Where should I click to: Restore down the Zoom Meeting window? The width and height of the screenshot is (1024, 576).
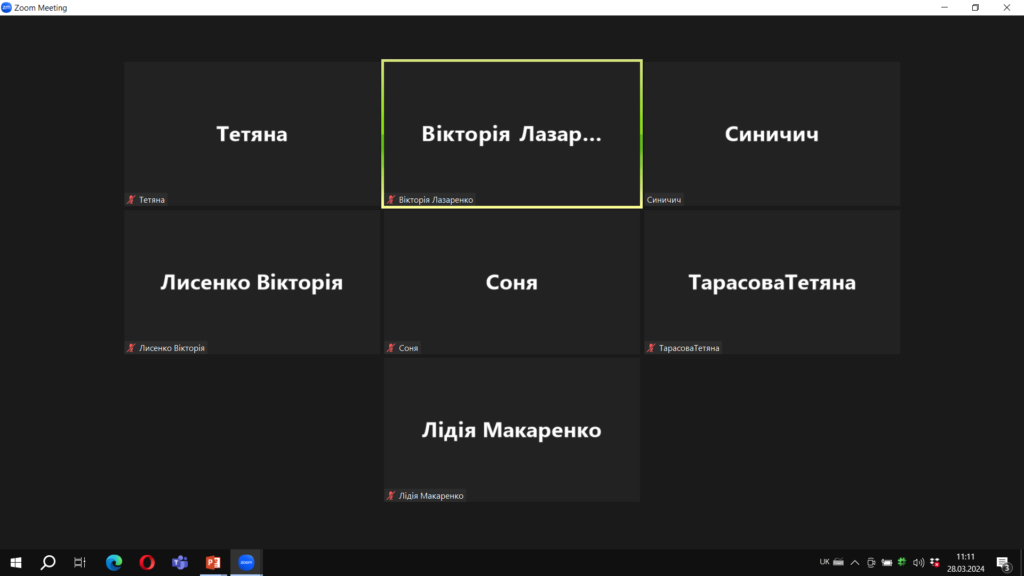pyautogui.click(x=976, y=7)
